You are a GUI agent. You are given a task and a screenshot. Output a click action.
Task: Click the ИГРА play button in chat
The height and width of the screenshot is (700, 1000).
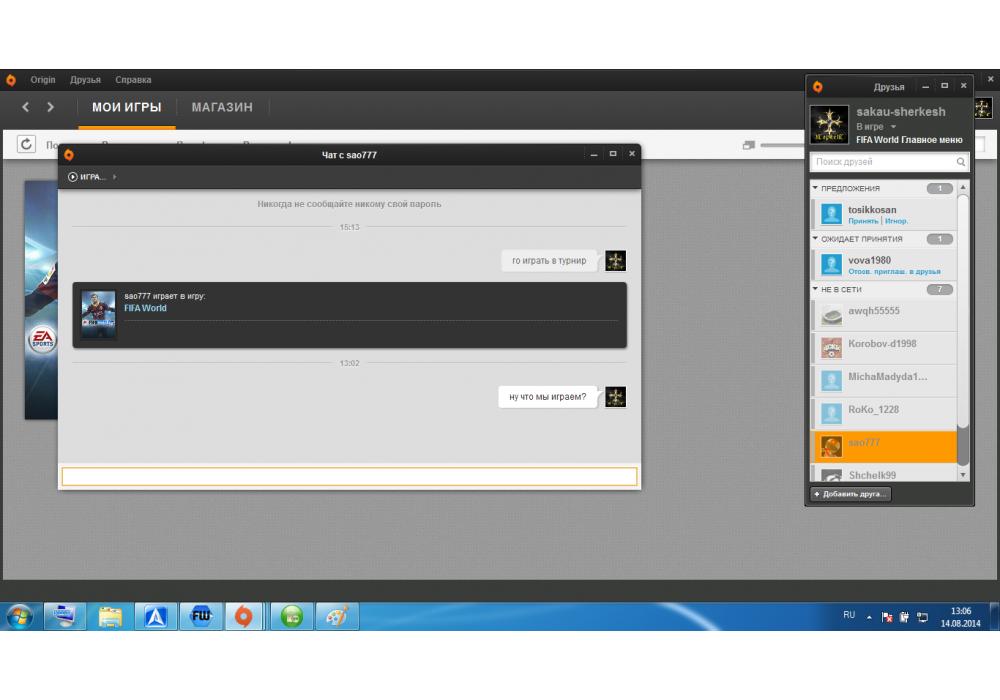coord(86,177)
